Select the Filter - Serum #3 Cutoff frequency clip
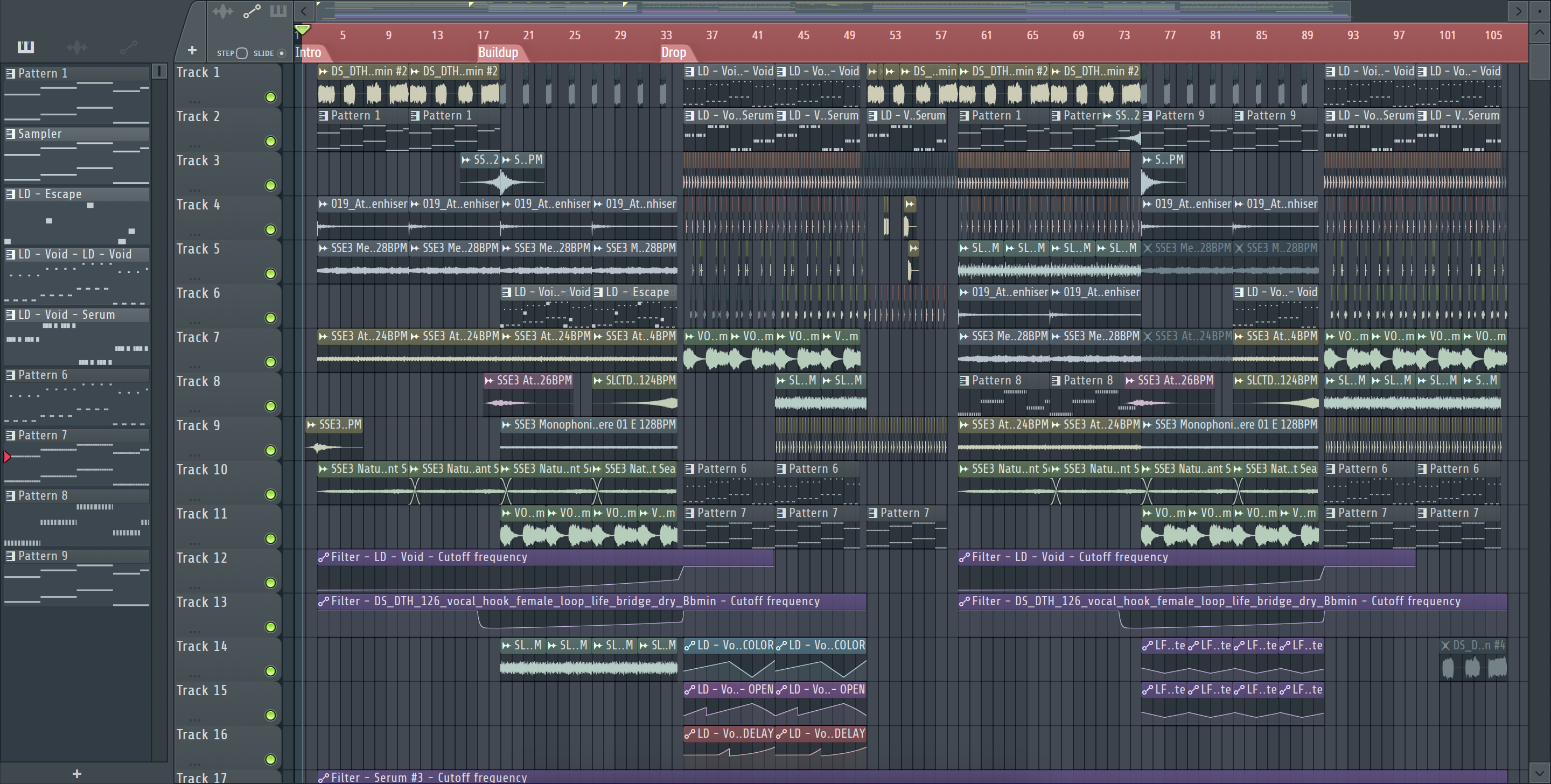This screenshot has height=784, width=1551. [912, 777]
